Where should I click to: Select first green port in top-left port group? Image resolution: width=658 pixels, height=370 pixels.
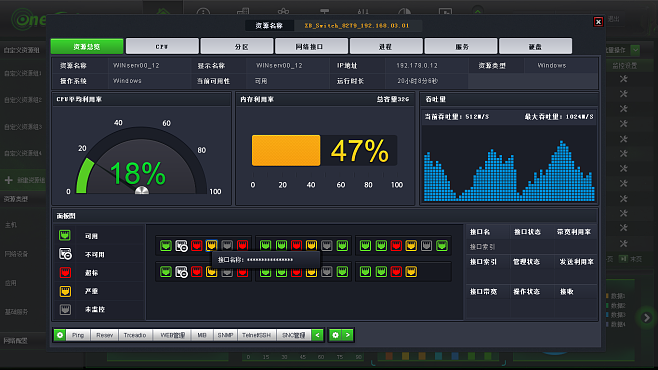(x=166, y=245)
